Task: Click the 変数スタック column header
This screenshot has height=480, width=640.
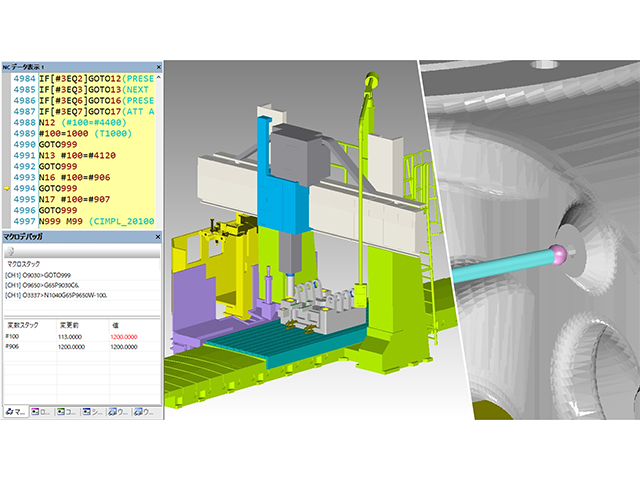Action: (x=23, y=325)
